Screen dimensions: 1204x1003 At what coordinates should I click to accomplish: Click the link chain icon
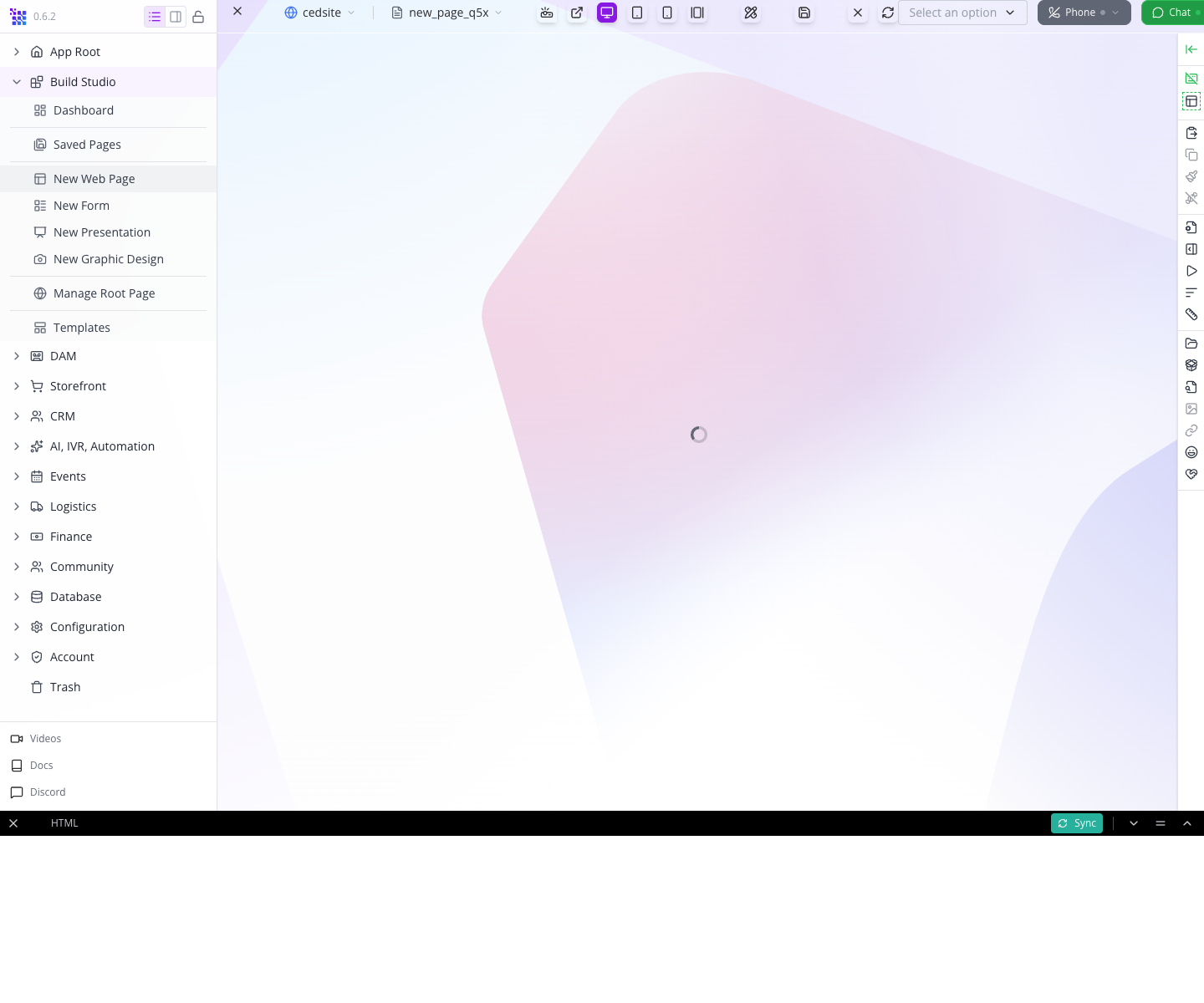[x=1191, y=430]
